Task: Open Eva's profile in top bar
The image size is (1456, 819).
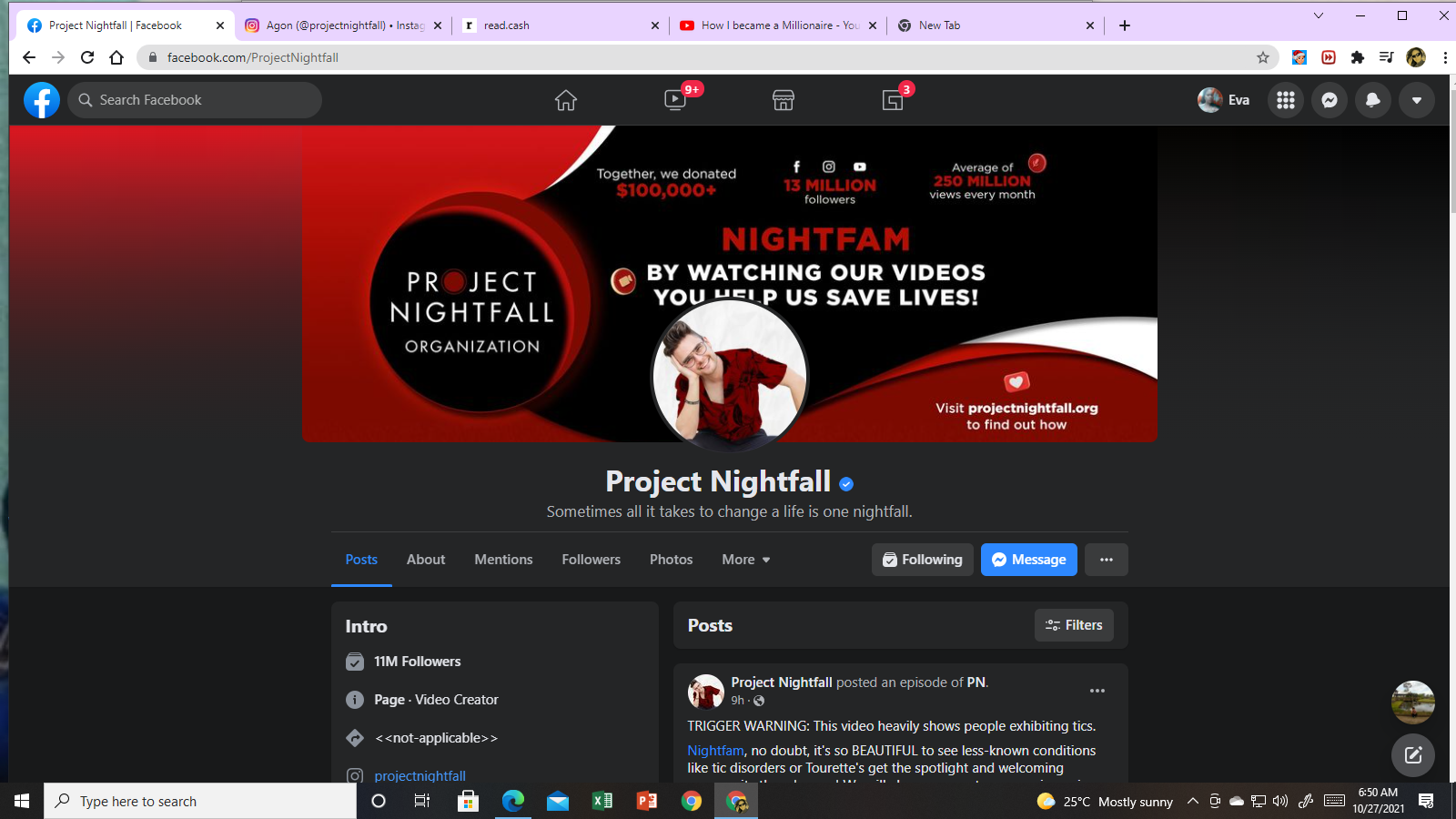Action: pyautogui.click(x=1224, y=100)
